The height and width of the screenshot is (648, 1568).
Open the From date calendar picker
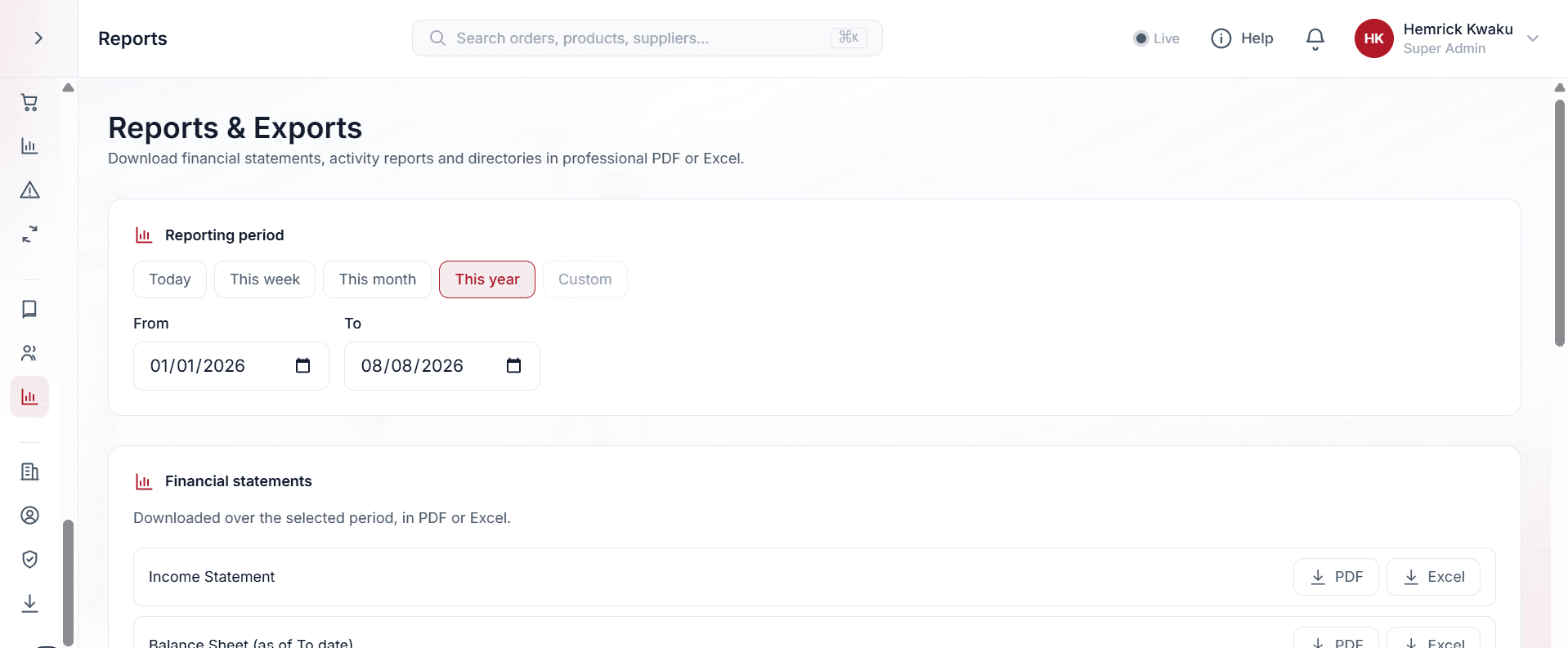pyautogui.click(x=302, y=365)
